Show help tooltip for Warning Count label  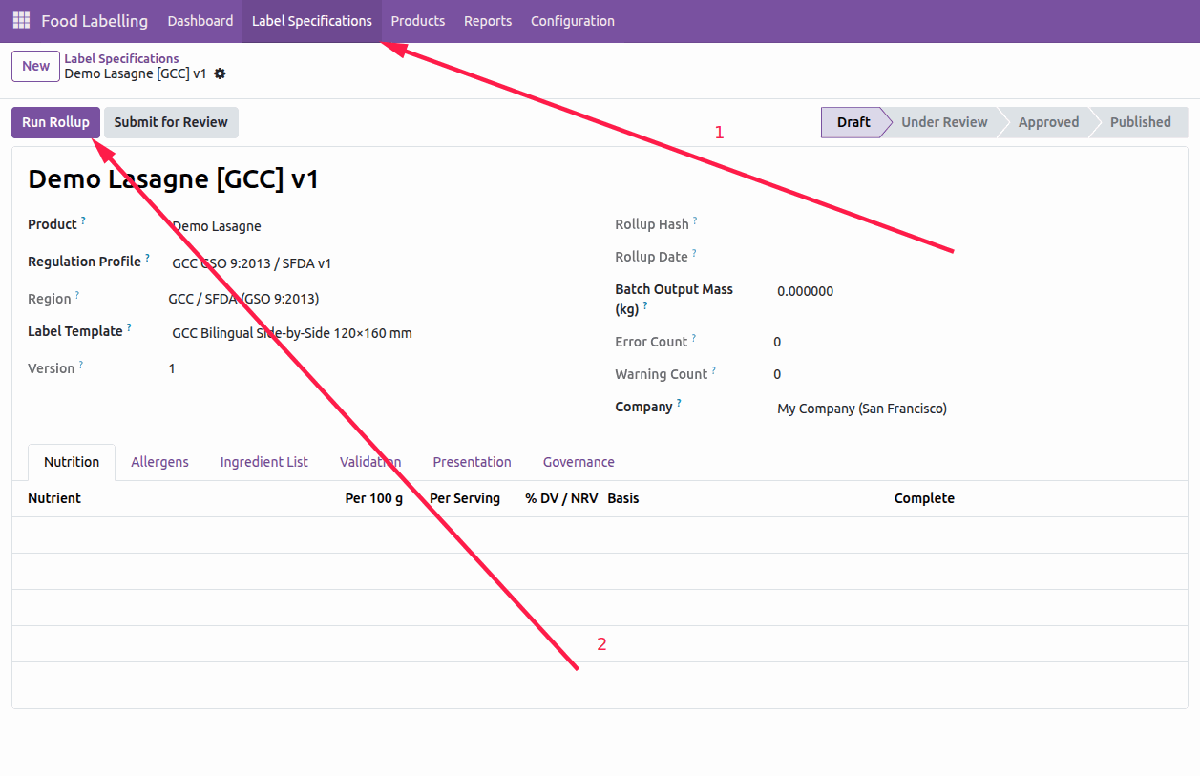(714, 370)
